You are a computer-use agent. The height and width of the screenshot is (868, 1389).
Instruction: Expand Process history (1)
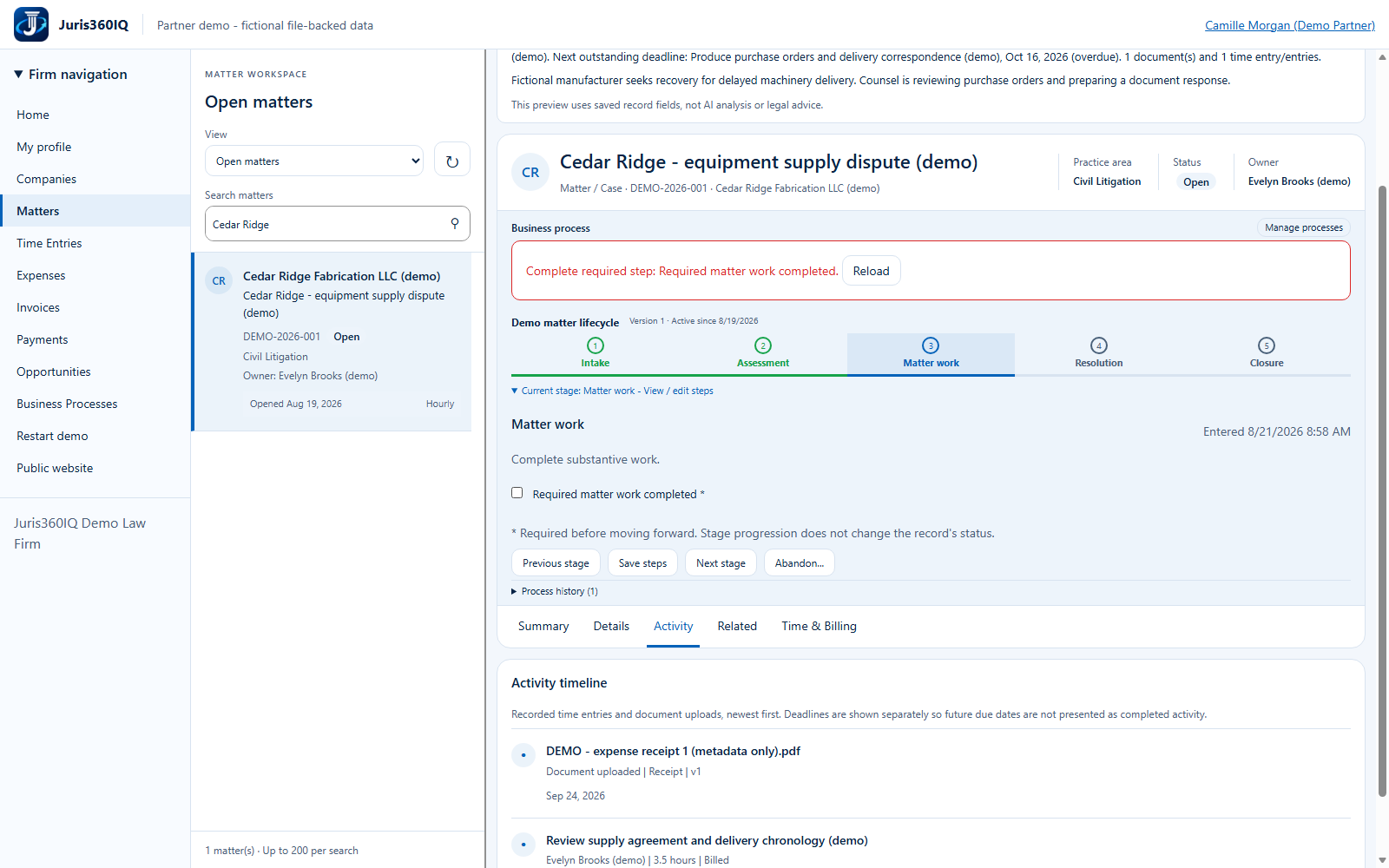coord(555,591)
